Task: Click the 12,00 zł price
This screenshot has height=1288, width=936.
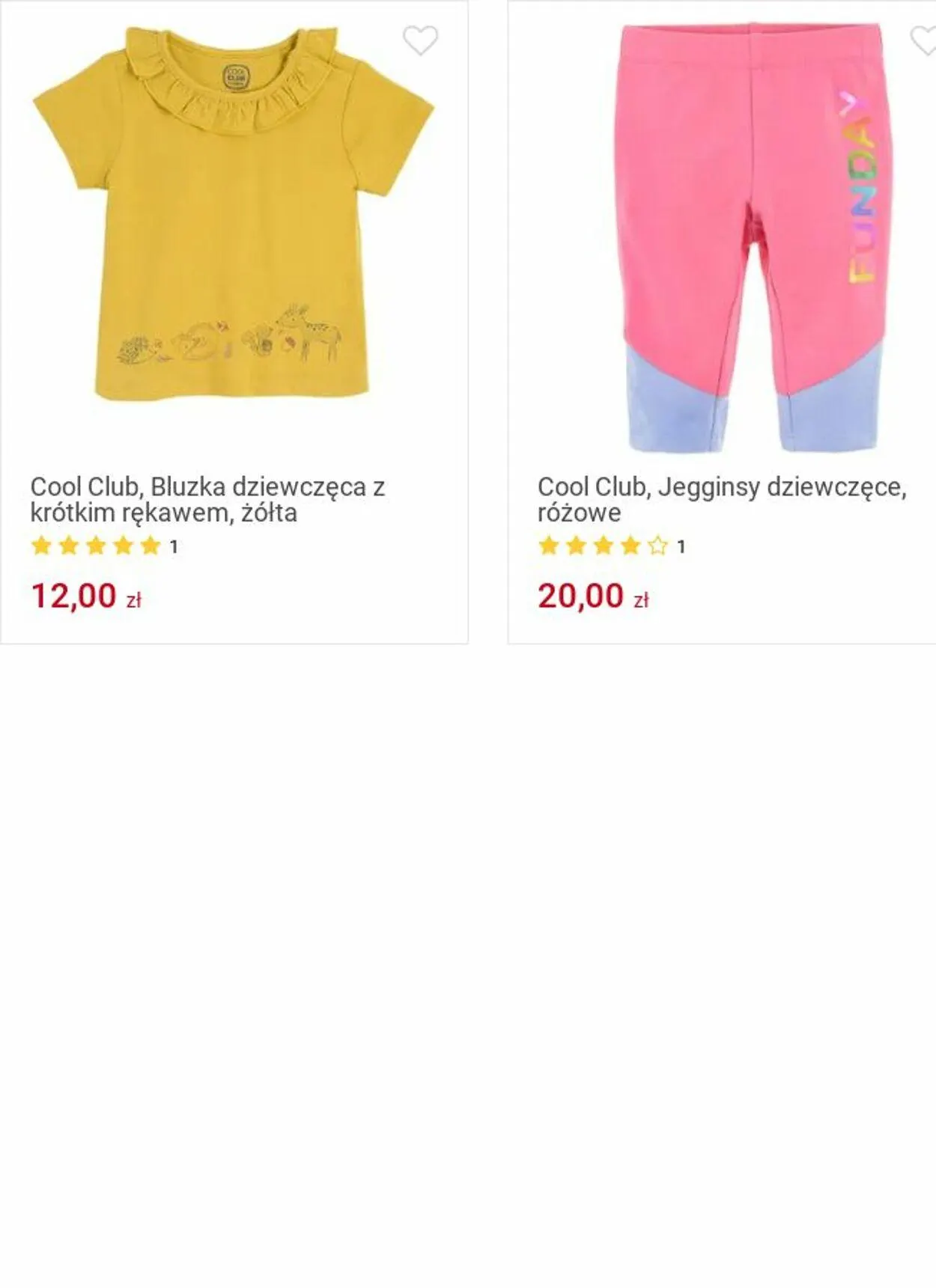Action: [86, 596]
